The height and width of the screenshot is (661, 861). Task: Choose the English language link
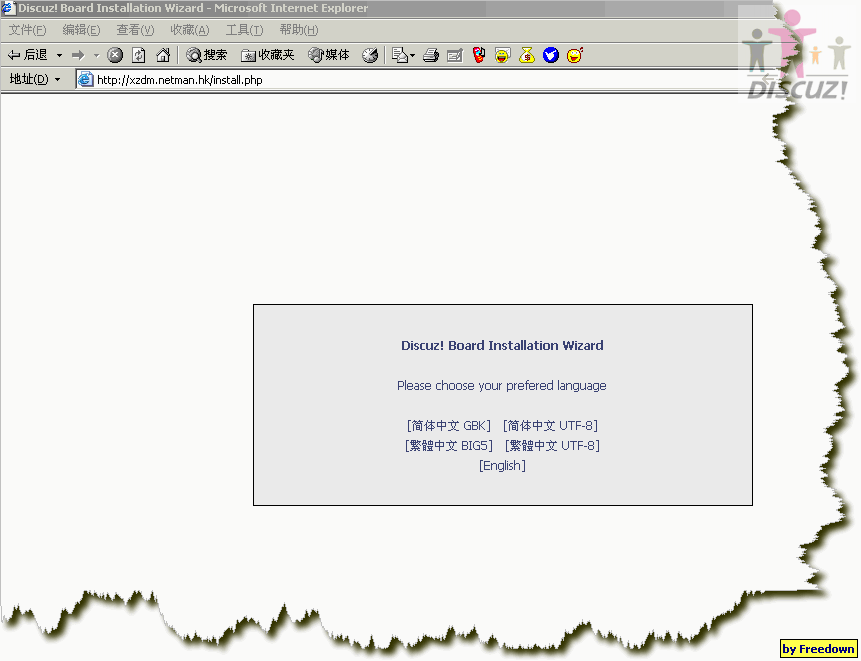click(x=502, y=466)
